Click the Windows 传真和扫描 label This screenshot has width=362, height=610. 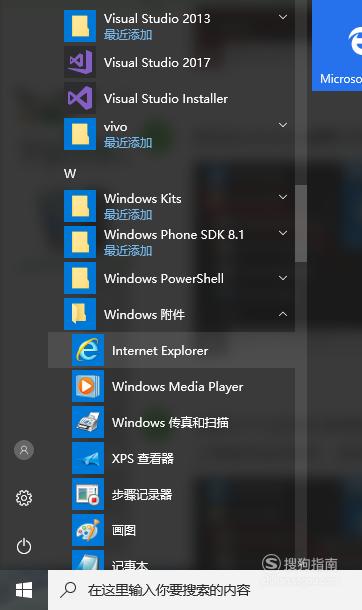pyautogui.click(x=170, y=422)
